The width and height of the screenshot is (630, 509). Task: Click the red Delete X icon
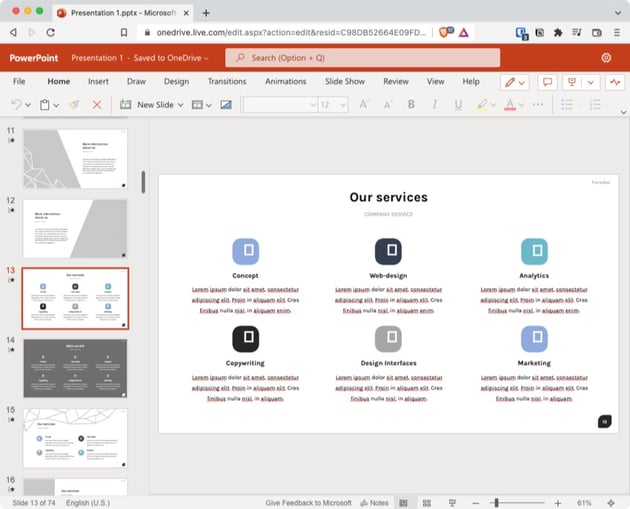tap(97, 104)
